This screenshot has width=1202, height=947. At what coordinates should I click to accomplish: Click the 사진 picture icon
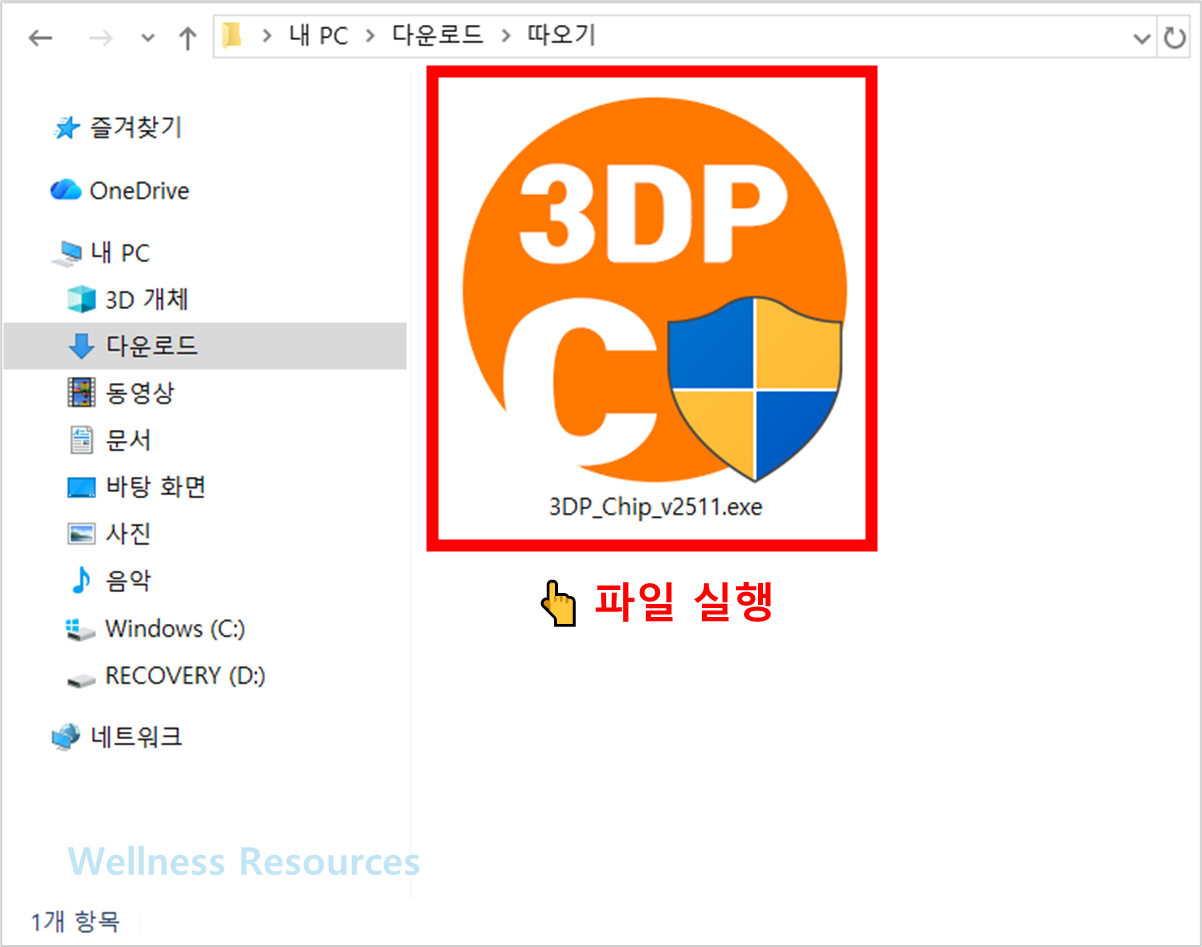click(81, 534)
